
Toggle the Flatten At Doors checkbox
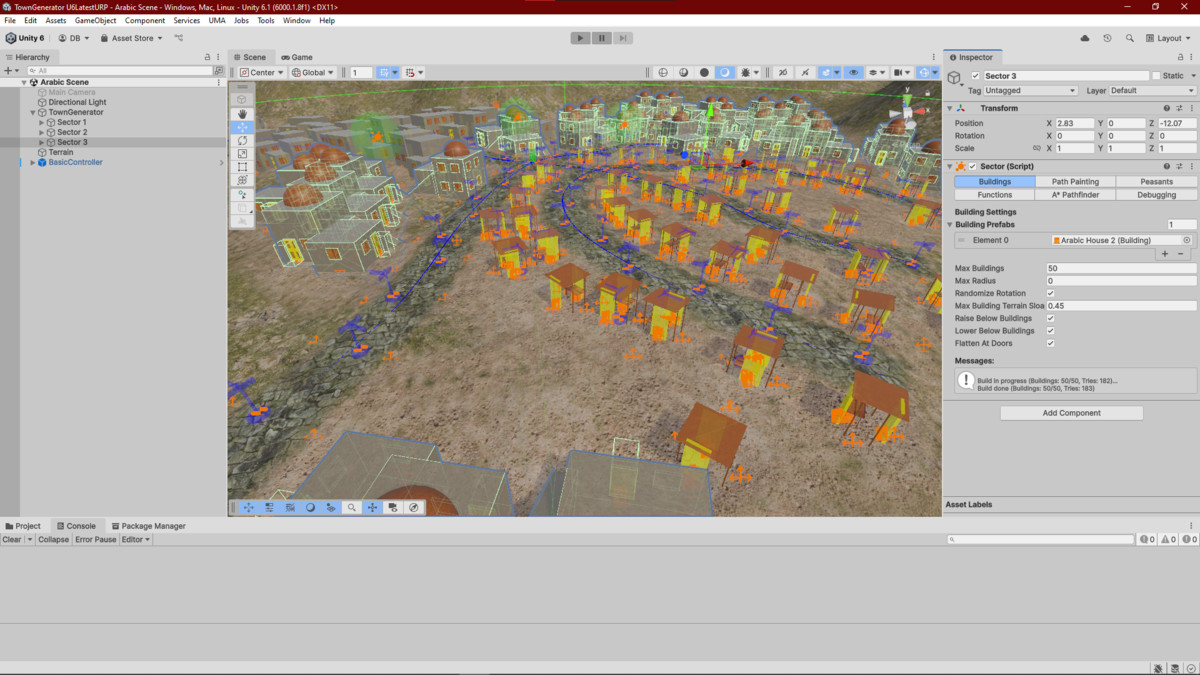click(x=1050, y=343)
